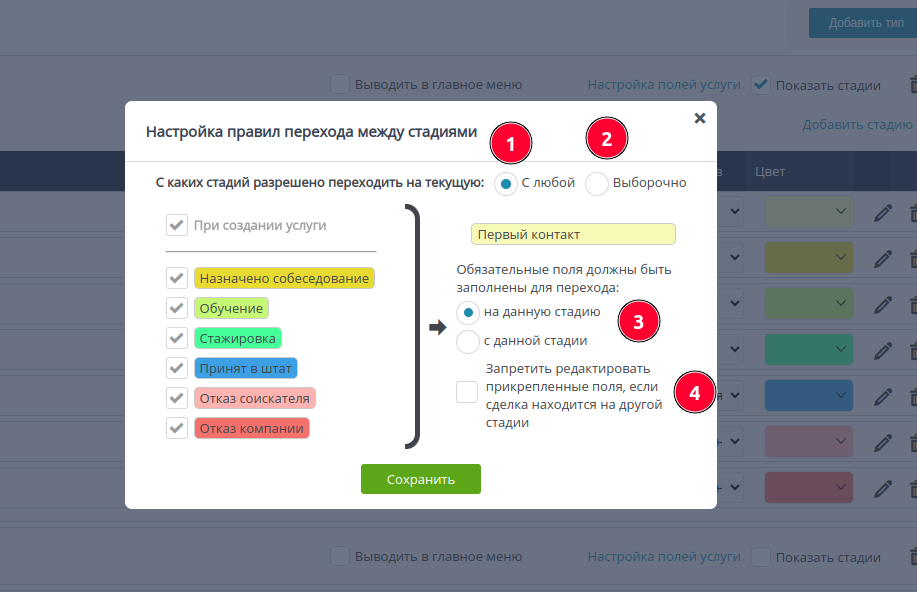Screen dimensions: 917x592
Task: Click the pencil edit icon beside the blue color dropdown
Action: click(x=882, y=395)
